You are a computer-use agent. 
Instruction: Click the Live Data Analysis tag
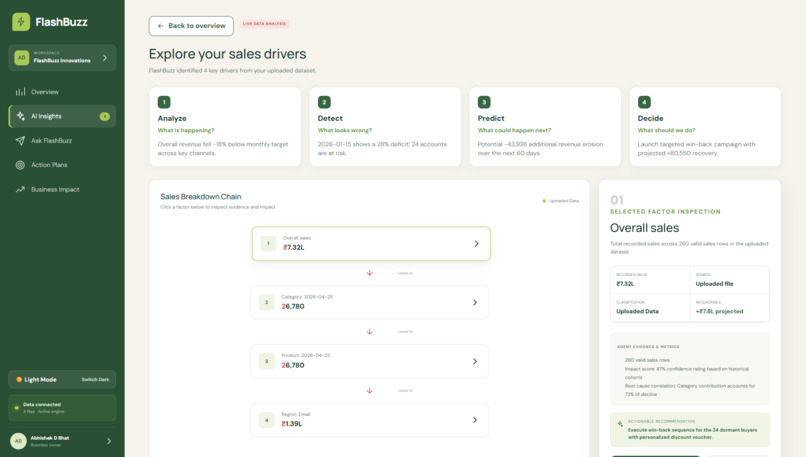click(264, 24)
